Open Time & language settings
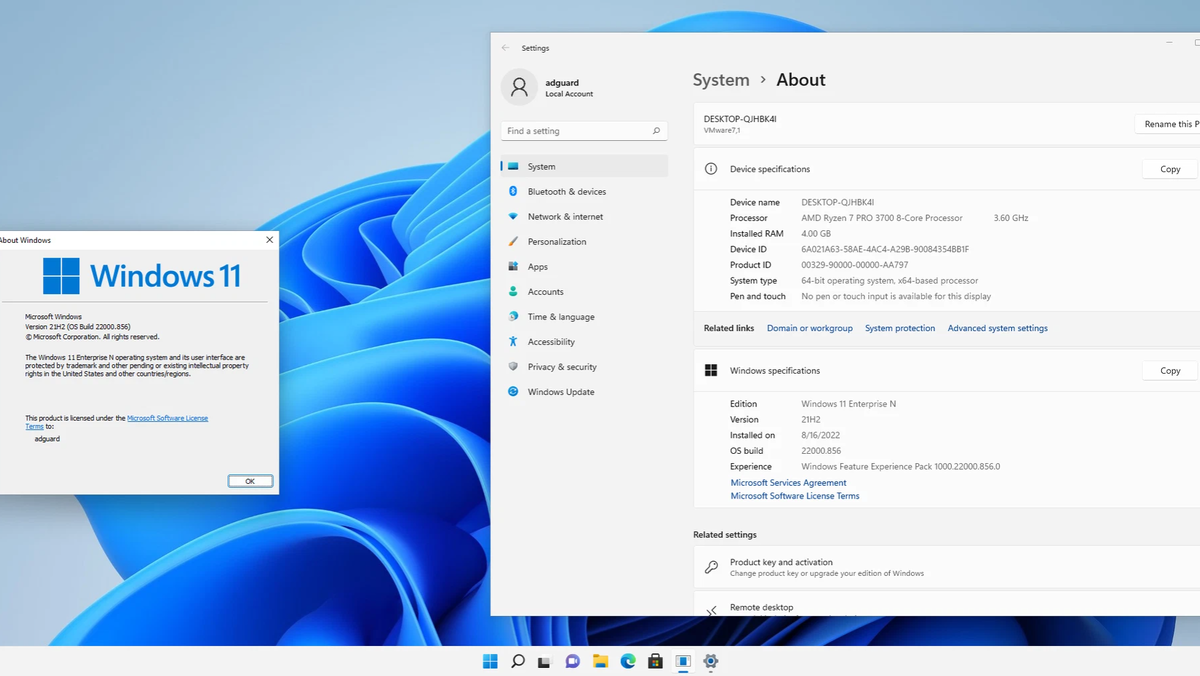Image resolution: width=1200 pixels, height=676 pixels. click(x=584, y=316)
